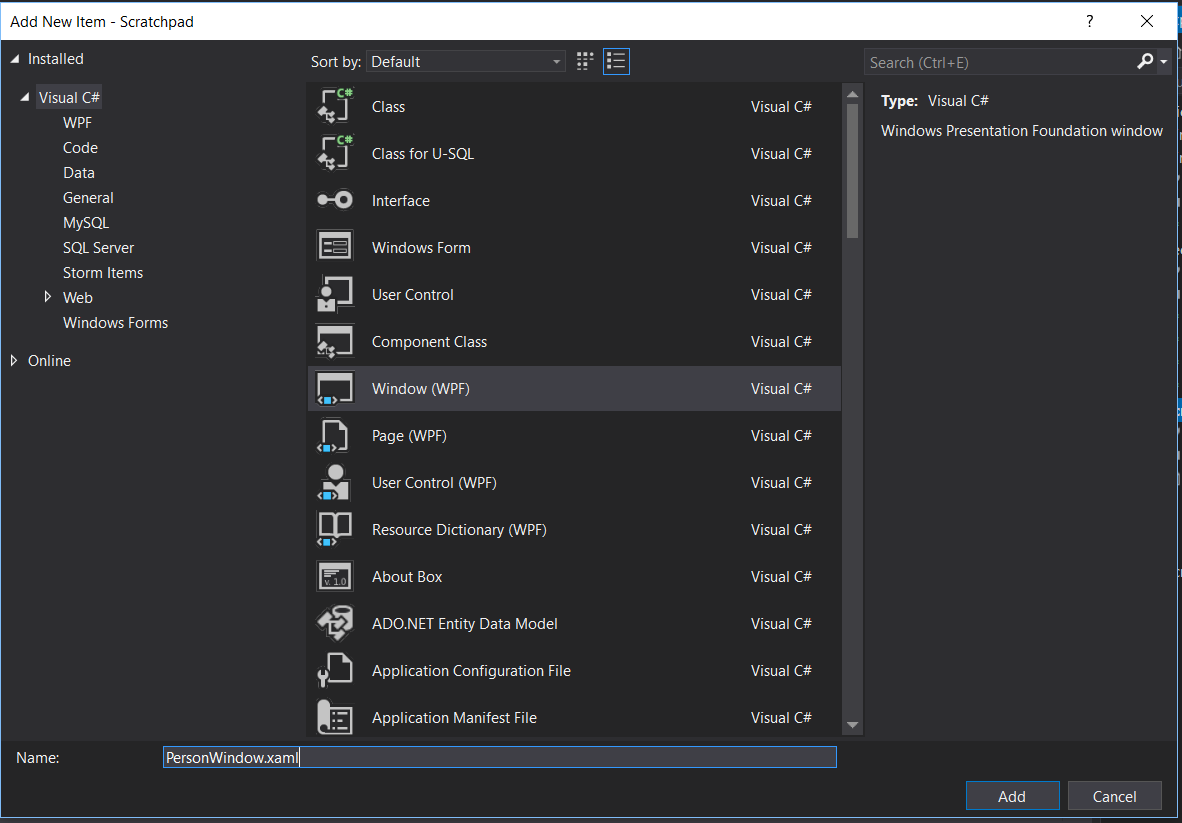The image size is (1182, 823).
Task: Click the template list scrollbar thumb
Action: [x=853, y=171]
